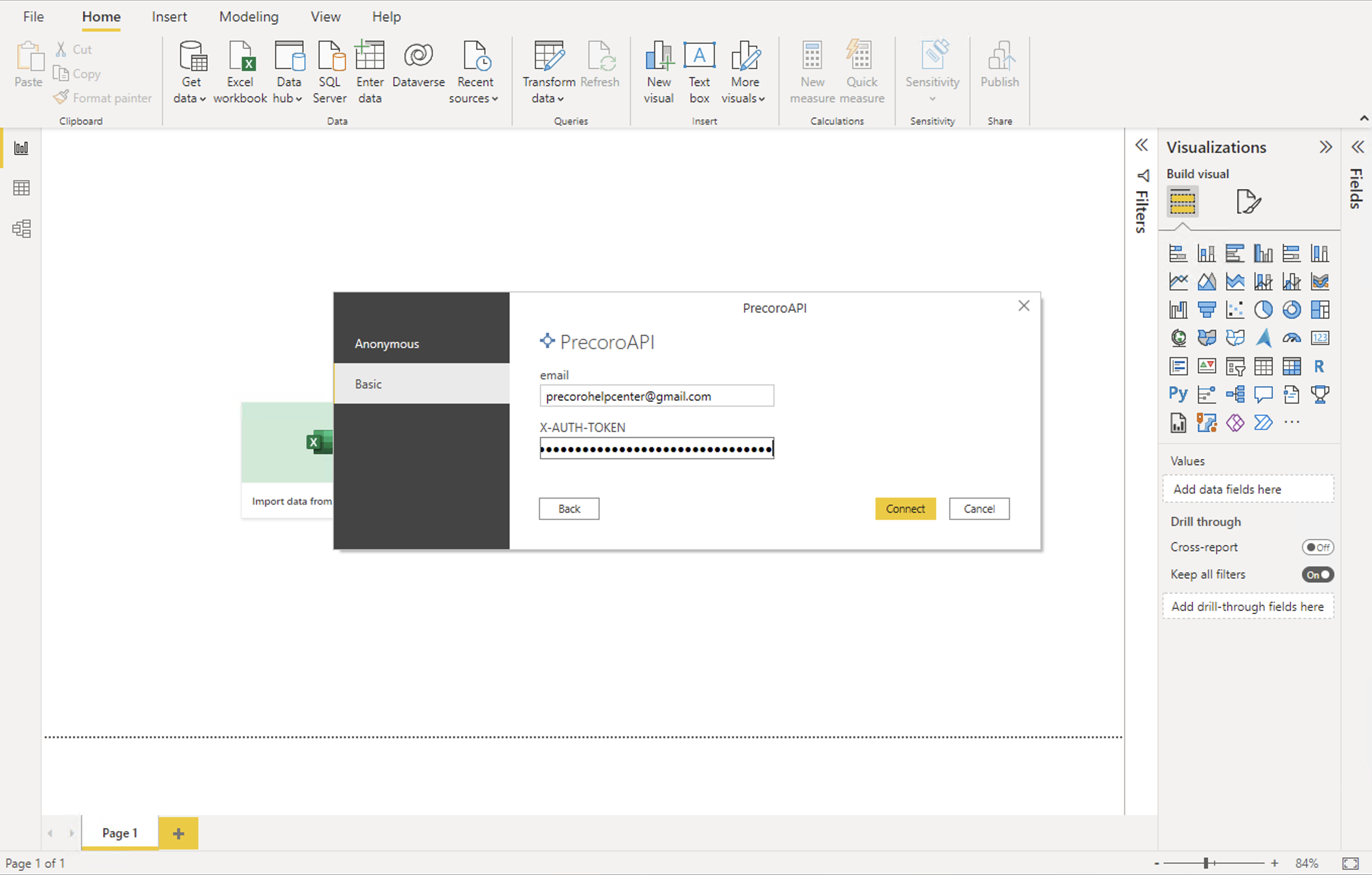This screenshot has height=875, width=1372.
Task: Click the yellow Connect button
Action: (x=905, y=508)
